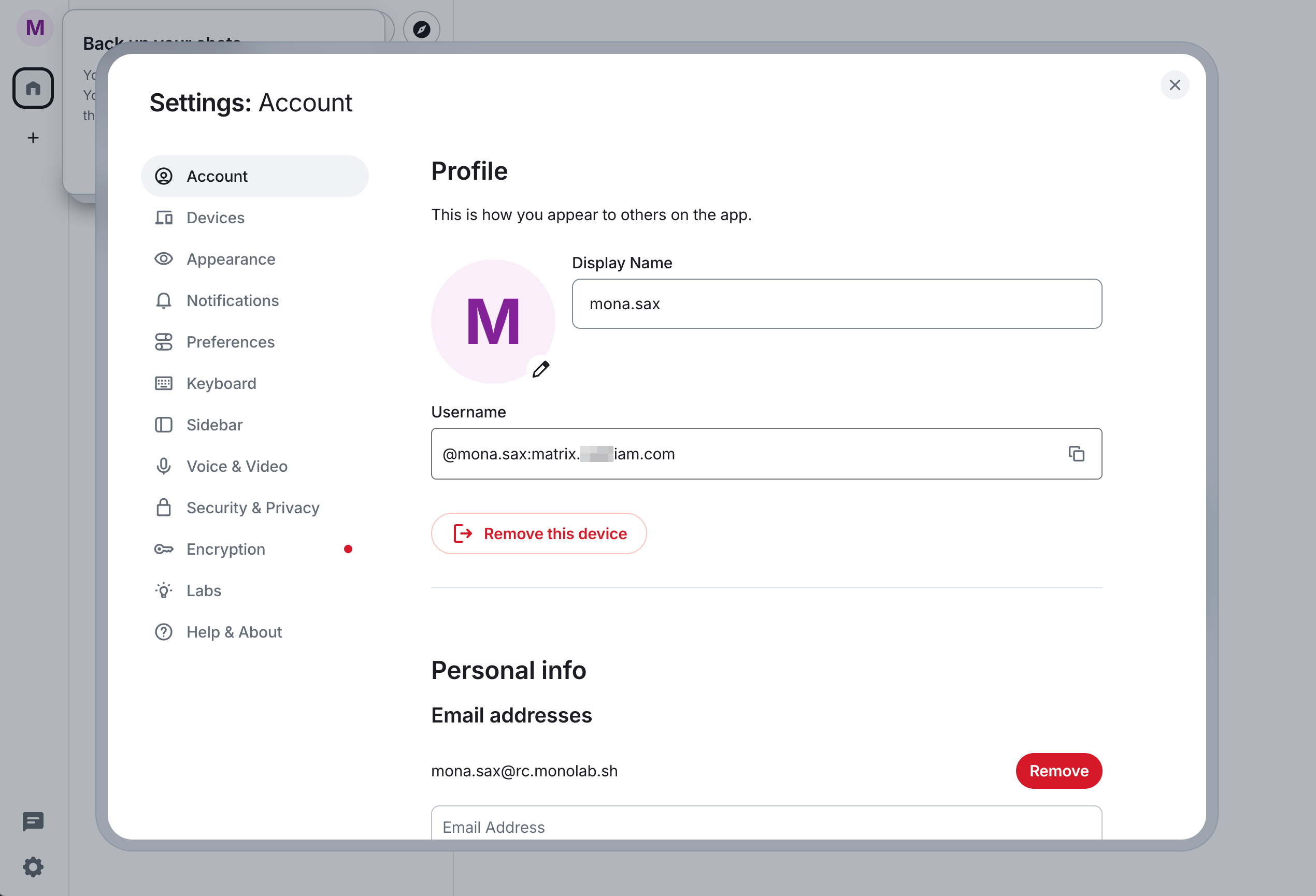
Task: Open the Threads chat icon at bottom left
Action: coord(33,821)
